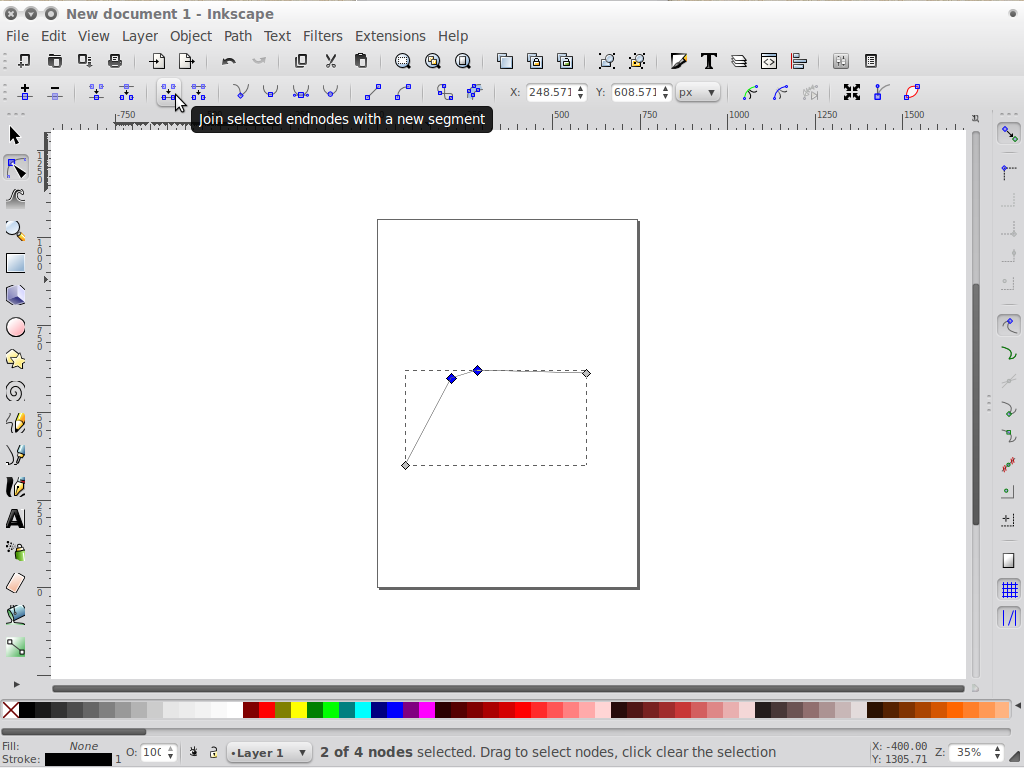The width and height of the screenshot is (1024, 768).
Task: Select the Selector arrow tool
Action: pyautogui.click(x=15, y=135)
